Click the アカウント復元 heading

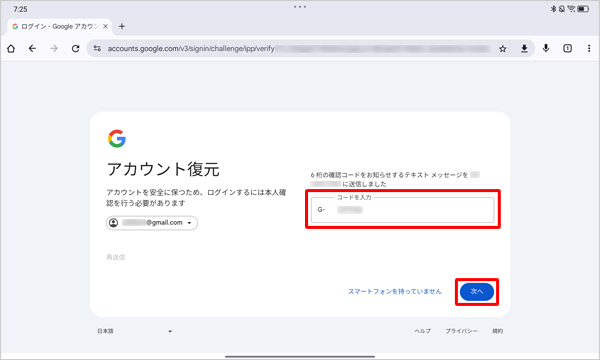pyautogui.click(x=163, y=169)
